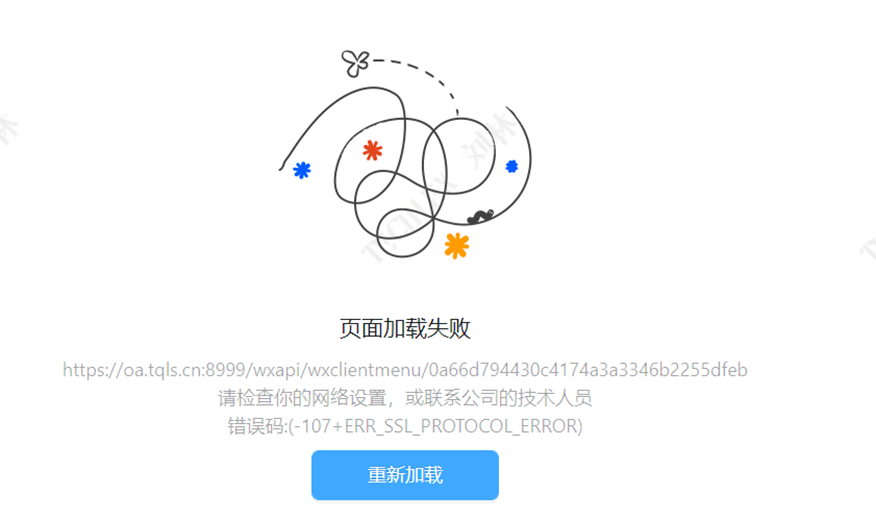The width and height of the screenshot is (876, 520).
Task: Click the blue asterisk left of the scribble
Action: (x=302, y=170)
